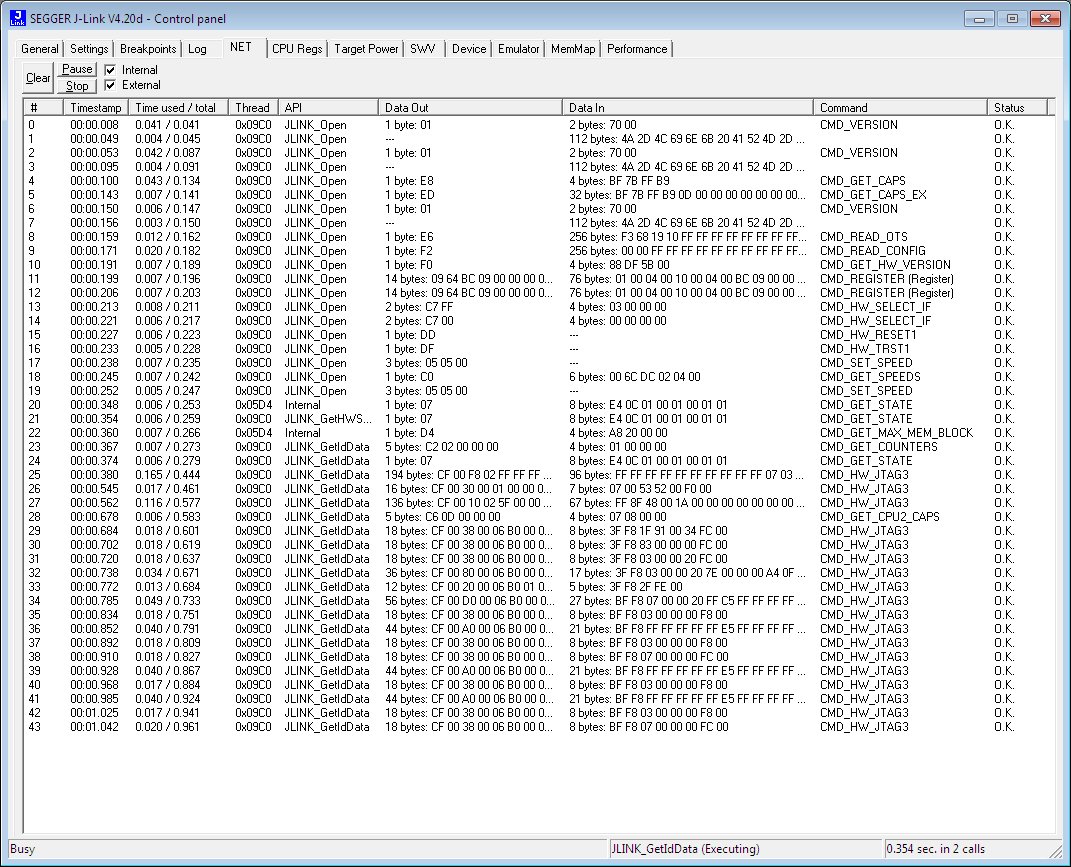
Task: Click the J-Link application icon in title bar
Action: (18, 18)
